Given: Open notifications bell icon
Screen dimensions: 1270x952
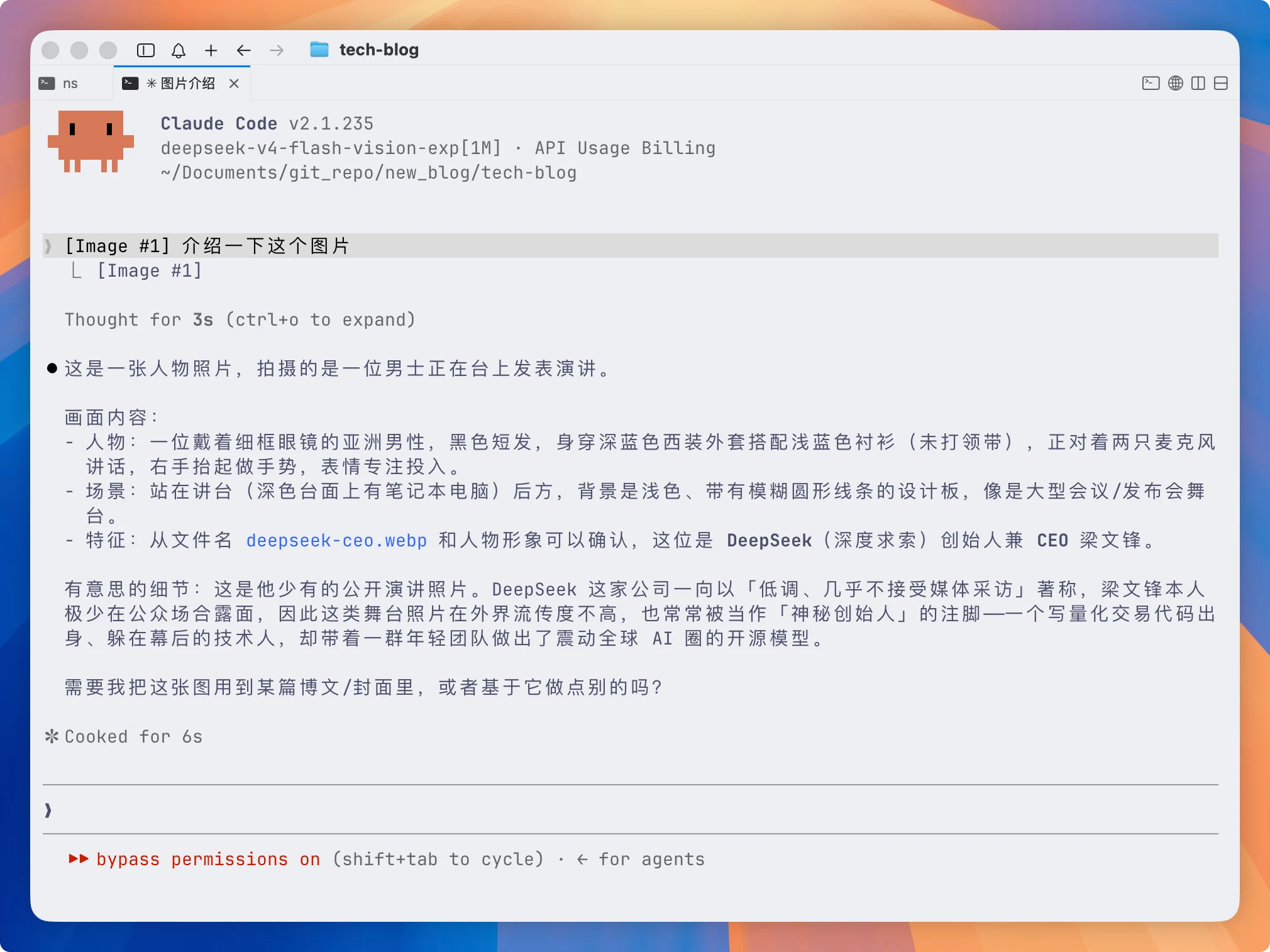Looking at the screenshot, I should [179, 50].
